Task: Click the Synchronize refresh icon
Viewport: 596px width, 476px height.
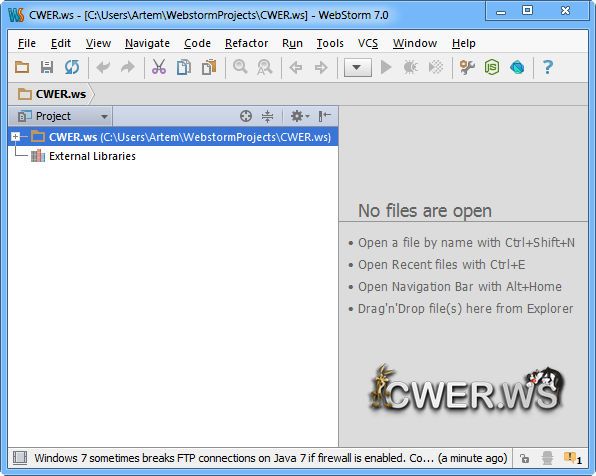Action: pyautogui.click(x=72, y=67)
